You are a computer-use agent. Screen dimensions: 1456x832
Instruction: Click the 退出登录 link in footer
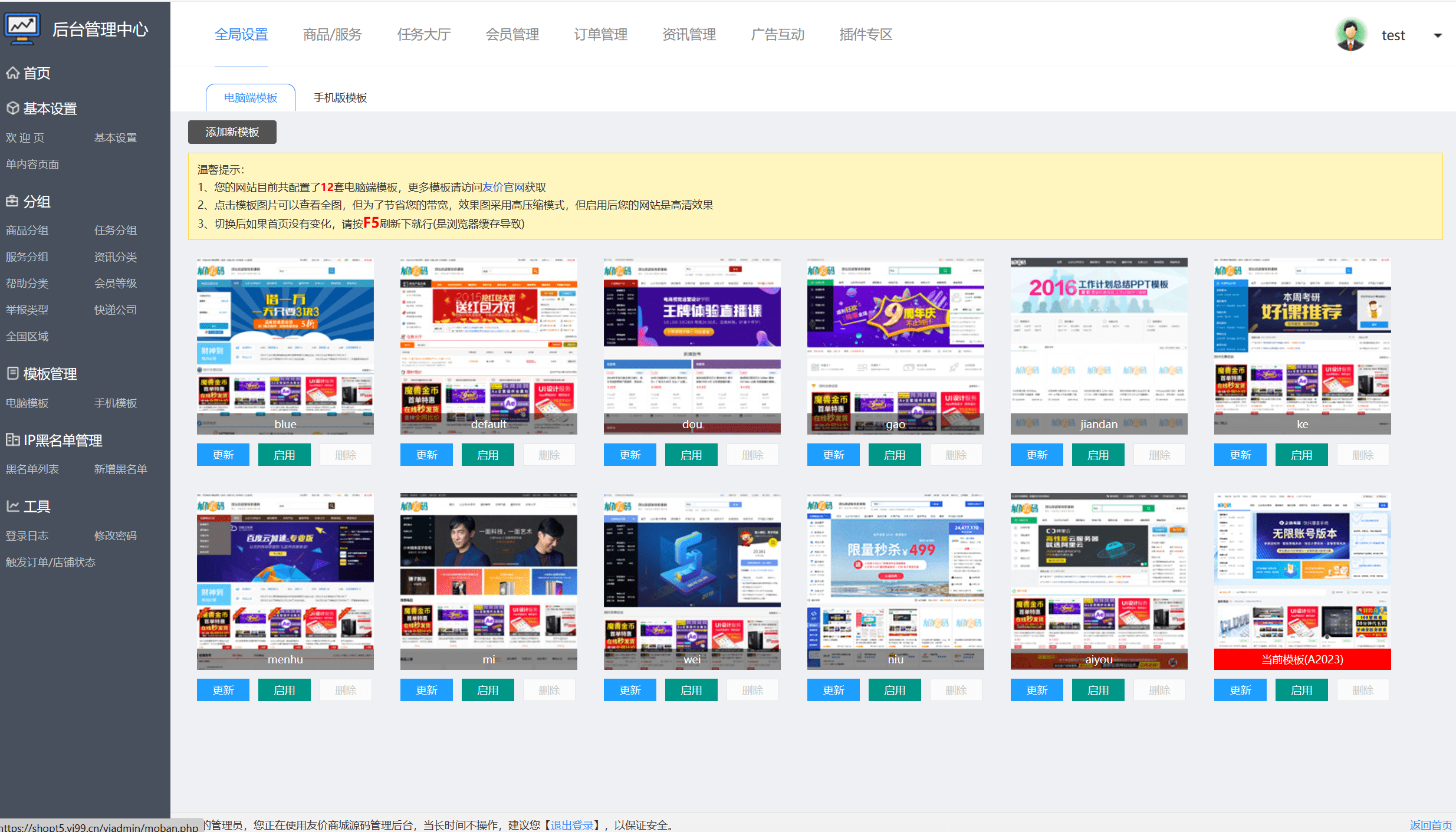pyautogui.click(x=571, y=825)
